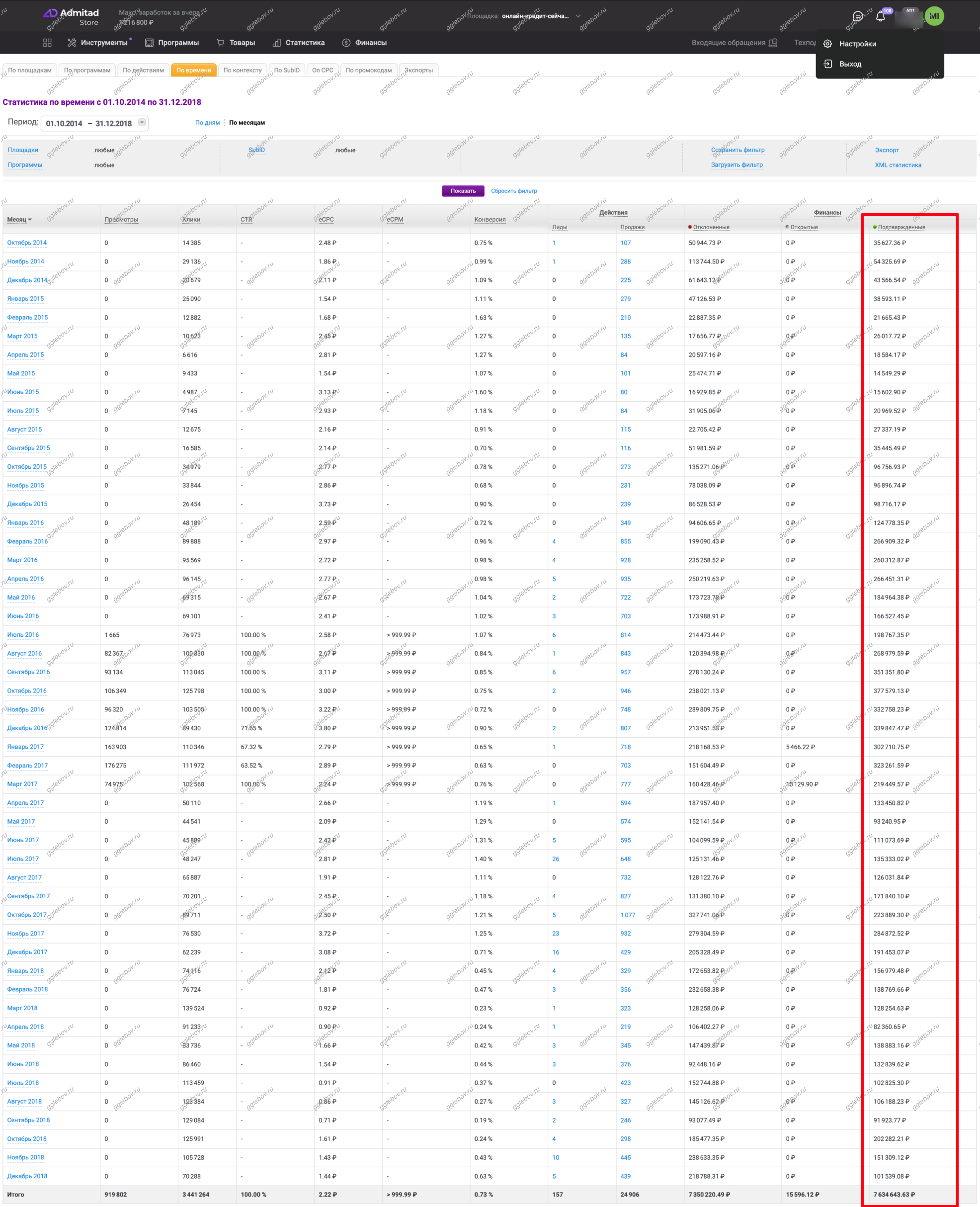Click the XML статистика link
The image size is (980, 1207).
[898, 166]
